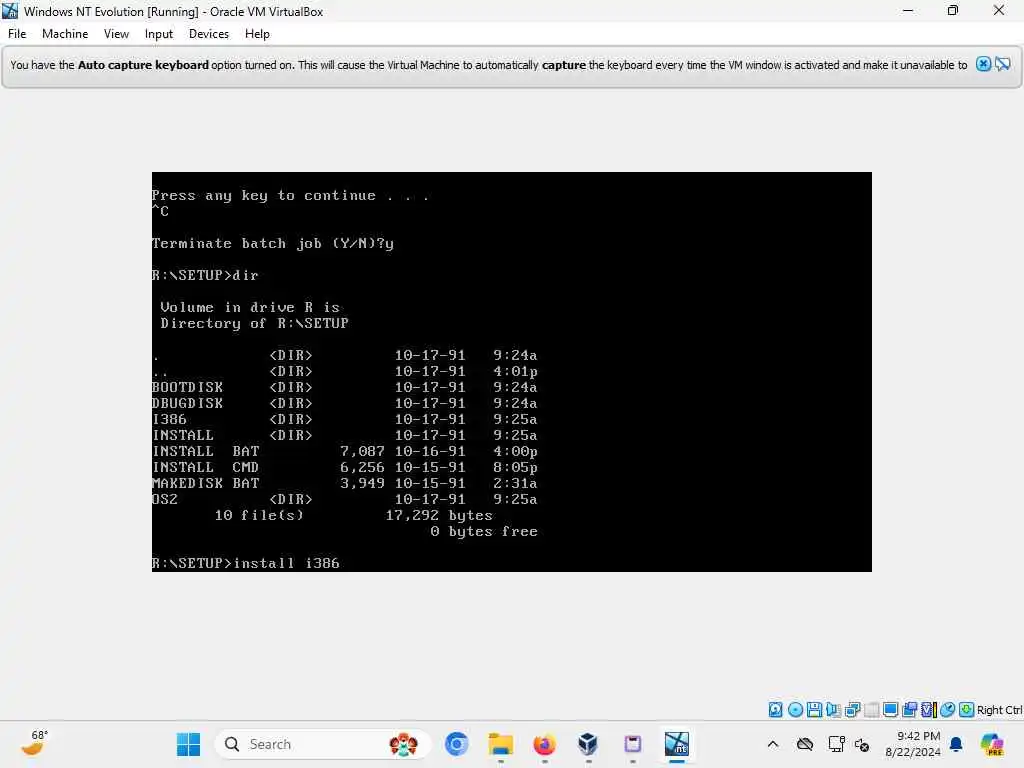Screen dimensions: 1024x768
Task: Open the weather widget showing 68°
Action: pos(35,743)
